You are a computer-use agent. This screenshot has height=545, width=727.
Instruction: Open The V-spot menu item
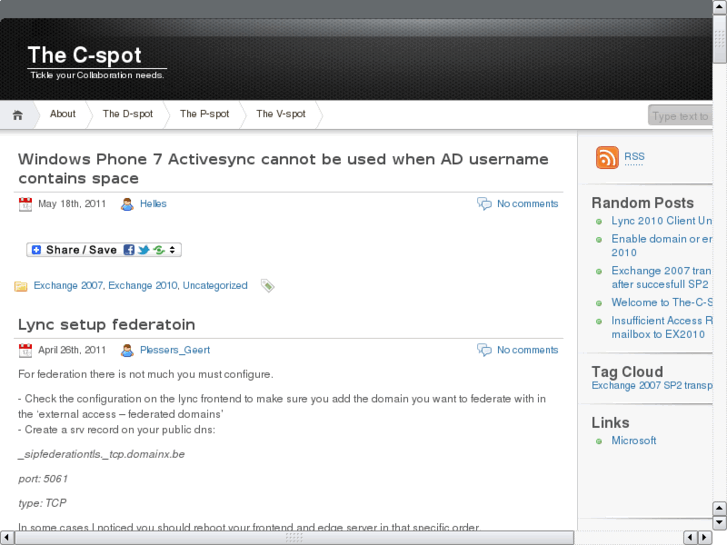coord(281,114)
